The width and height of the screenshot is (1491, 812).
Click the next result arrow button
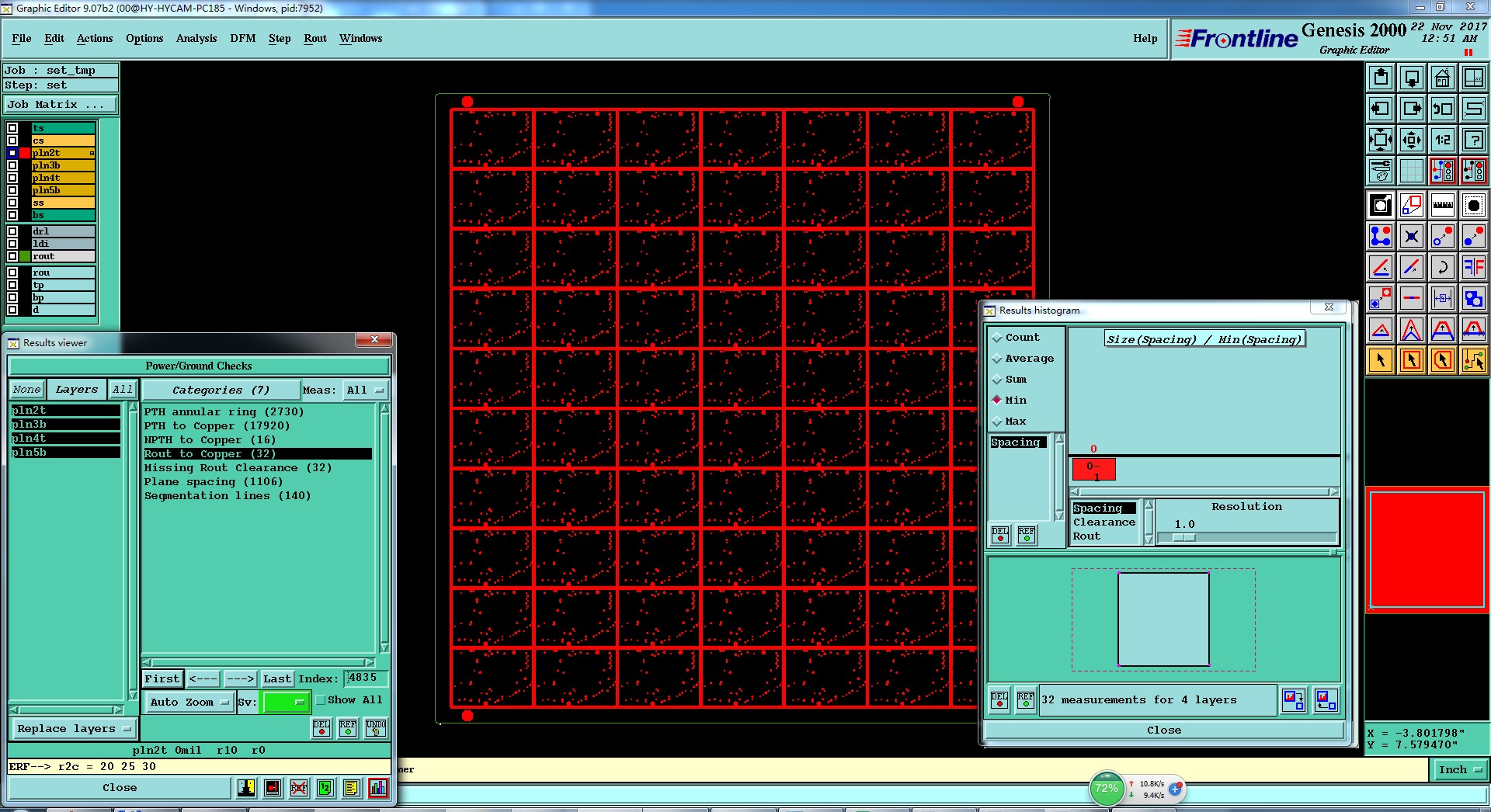tap(241, 679)
